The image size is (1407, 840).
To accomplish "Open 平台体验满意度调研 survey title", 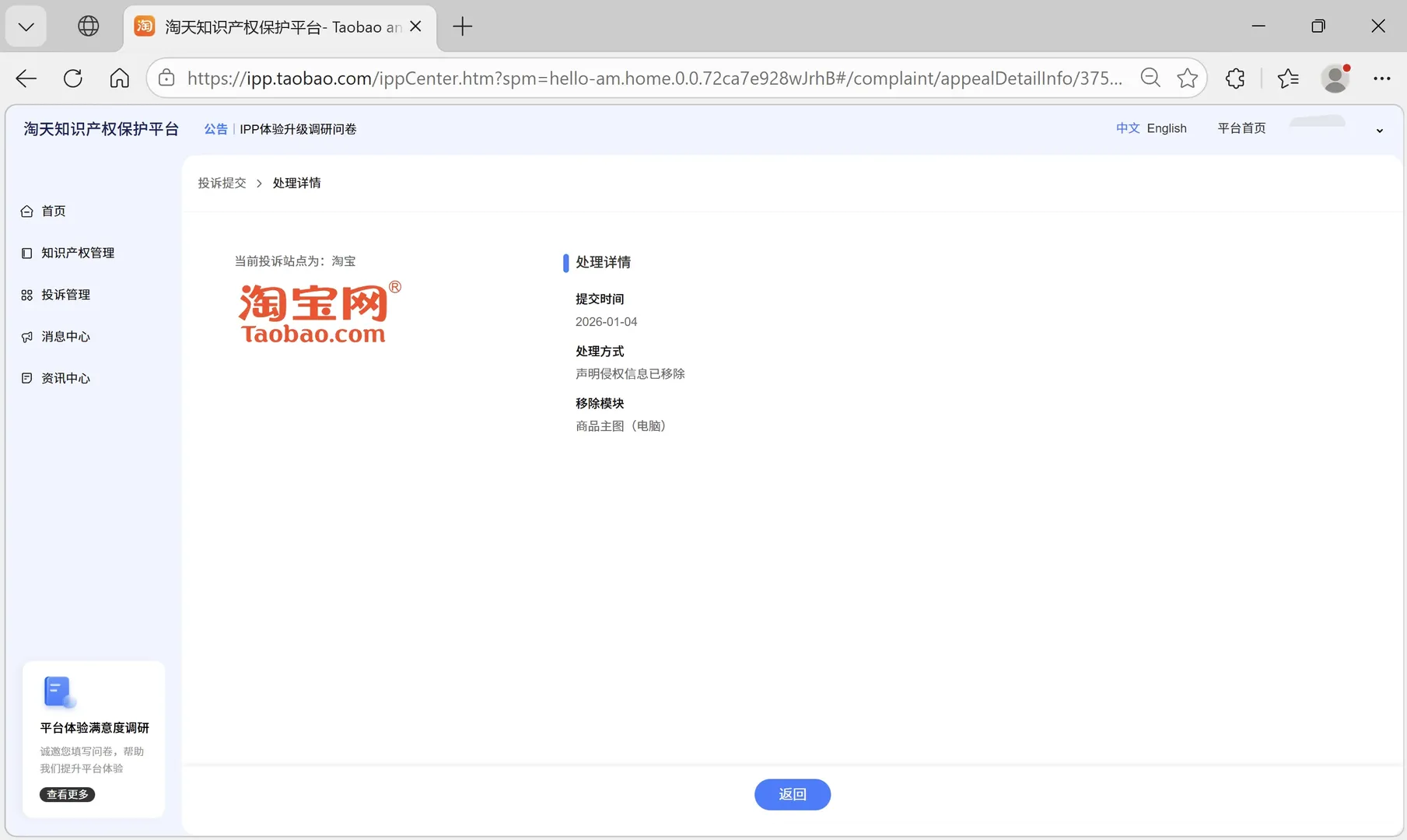I will point(94,728).
